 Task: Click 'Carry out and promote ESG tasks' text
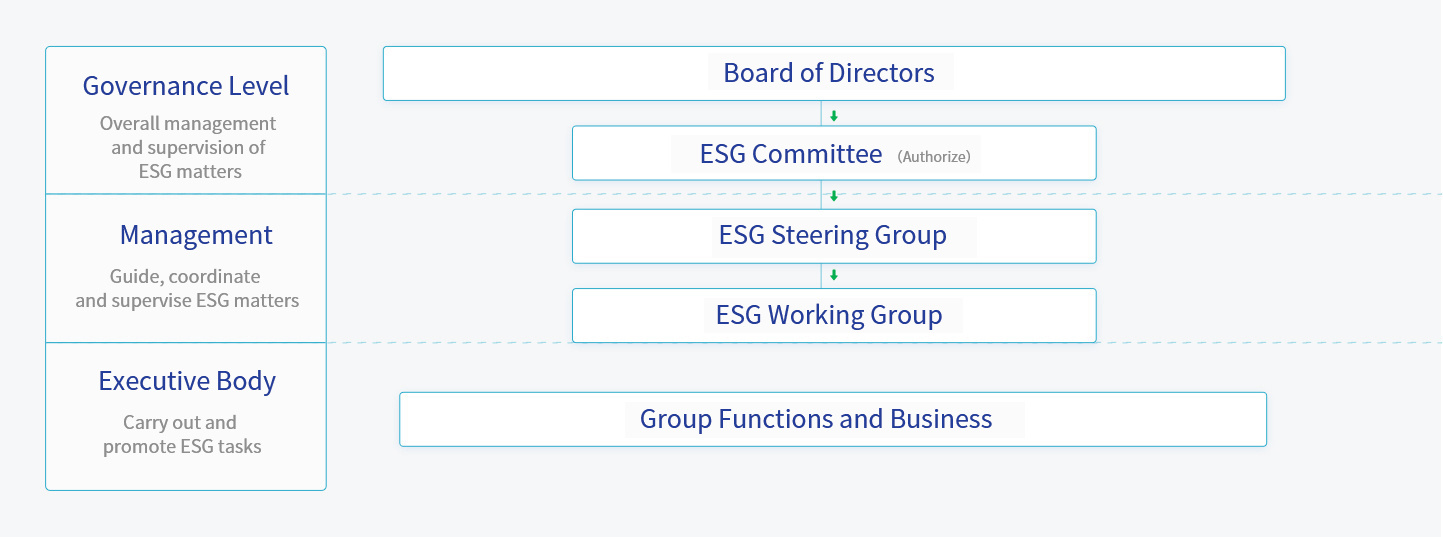182,434
